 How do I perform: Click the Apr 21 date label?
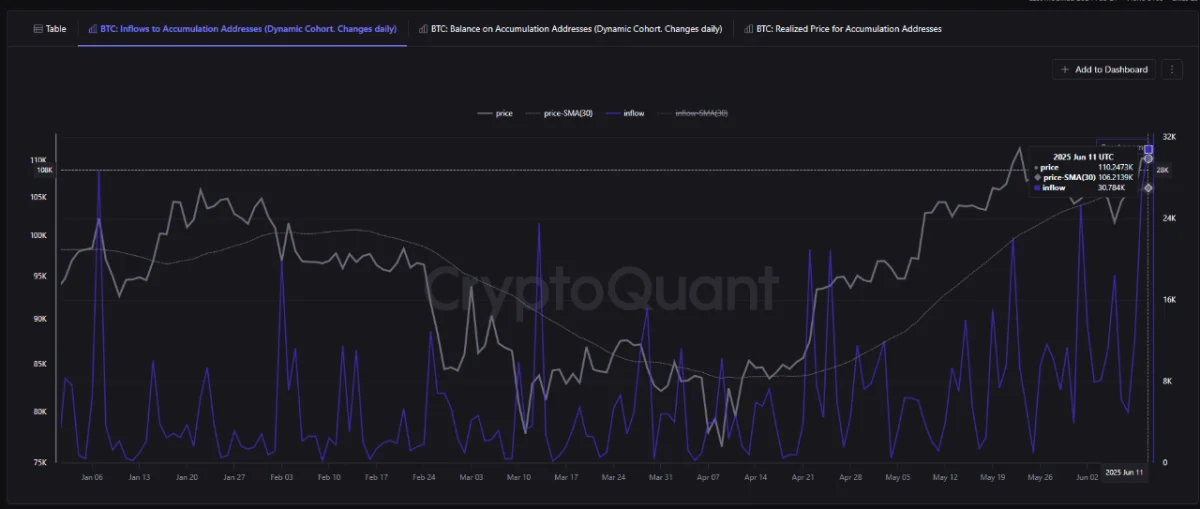(x=804, y=478)
